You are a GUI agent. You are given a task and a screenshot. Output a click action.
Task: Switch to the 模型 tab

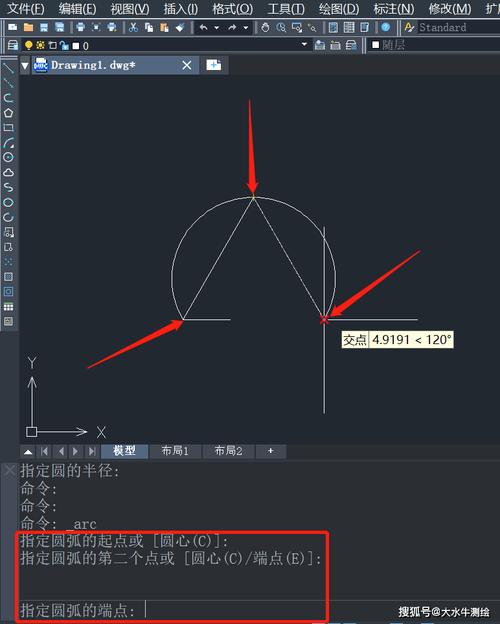(125, 451)
